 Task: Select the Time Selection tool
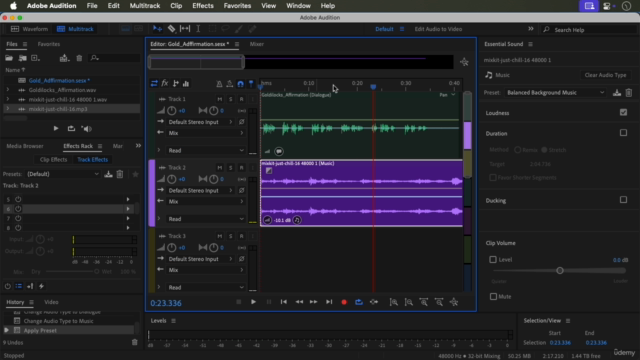(198, 29)
